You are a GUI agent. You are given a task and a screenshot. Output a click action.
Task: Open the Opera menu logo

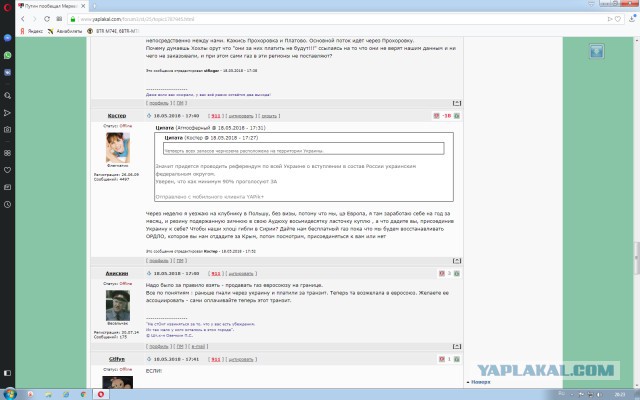[7, 7]
